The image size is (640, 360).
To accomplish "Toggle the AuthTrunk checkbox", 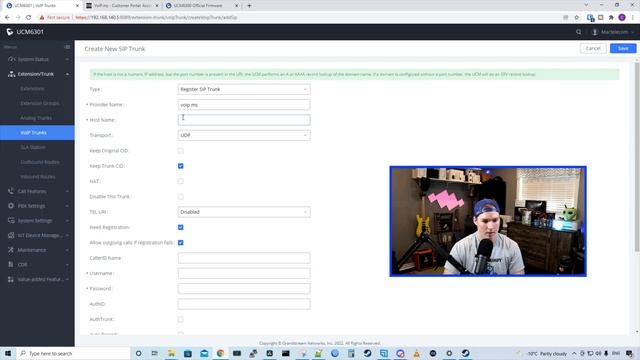I will 180,319.
